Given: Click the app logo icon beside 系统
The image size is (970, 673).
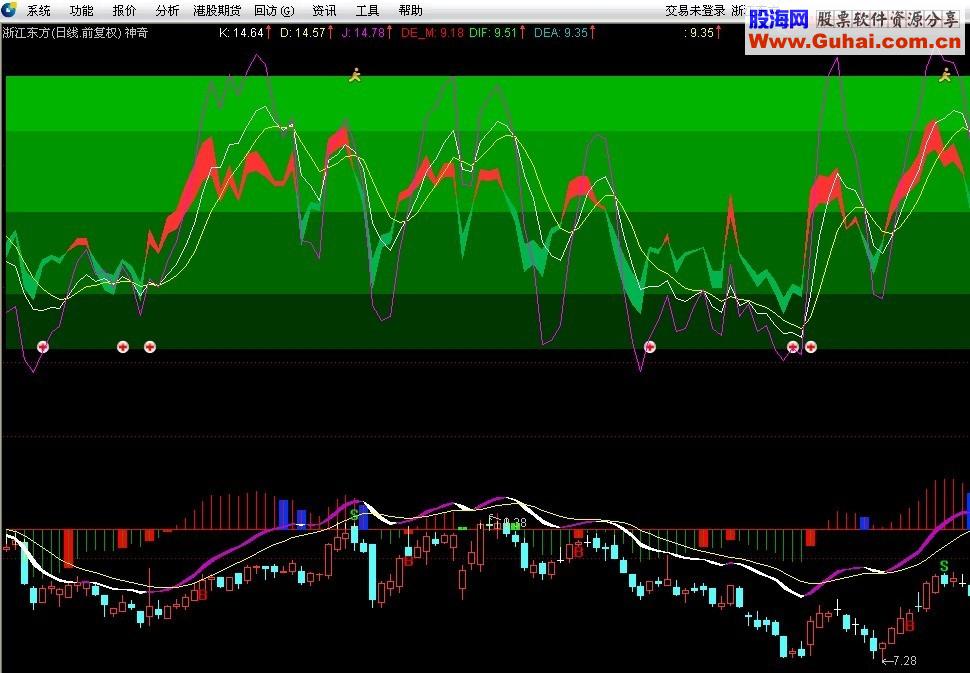Looking at the screenshot, I should point(9,9).
